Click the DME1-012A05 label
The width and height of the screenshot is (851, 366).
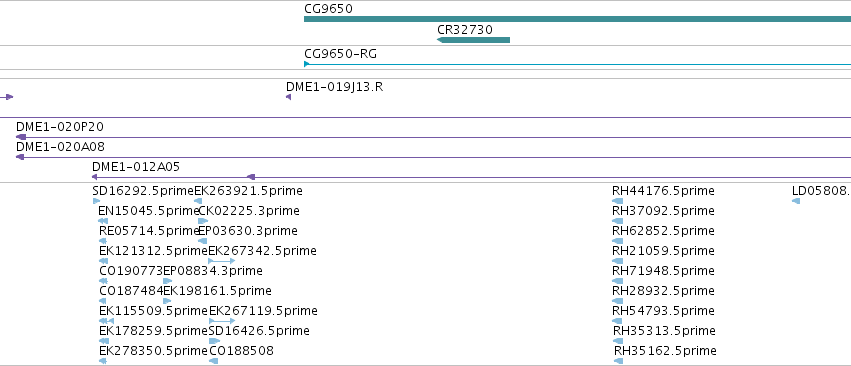point(136,167)
